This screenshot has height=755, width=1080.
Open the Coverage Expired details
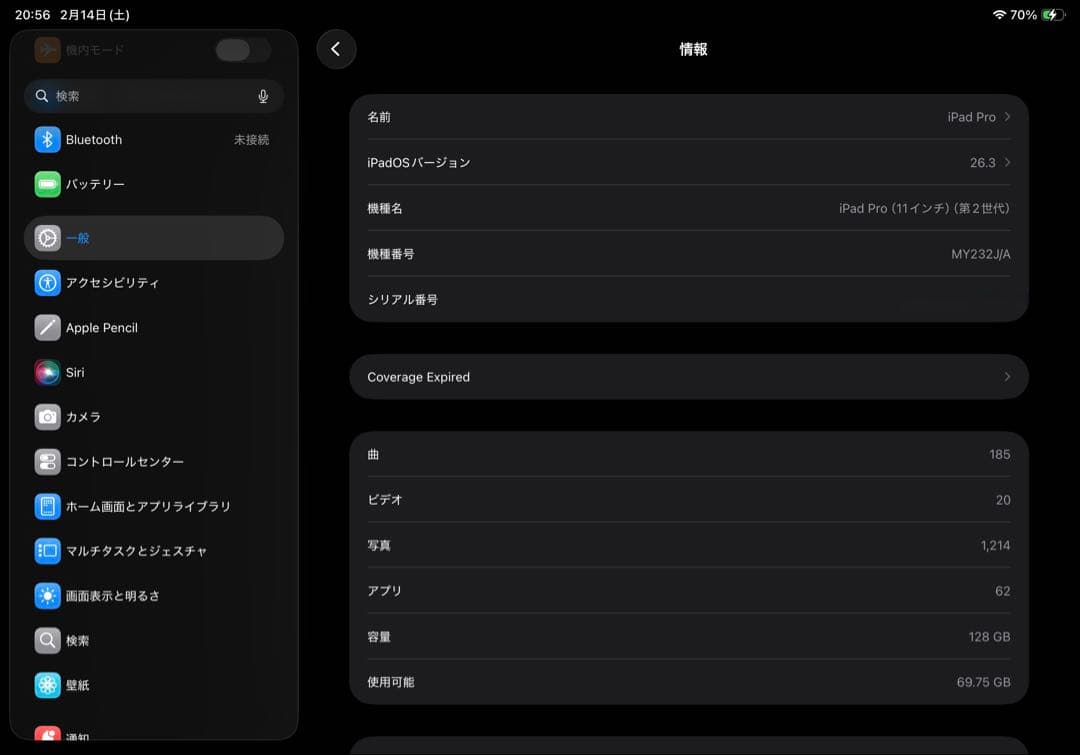pyautogui.click(x=688, y=377)
